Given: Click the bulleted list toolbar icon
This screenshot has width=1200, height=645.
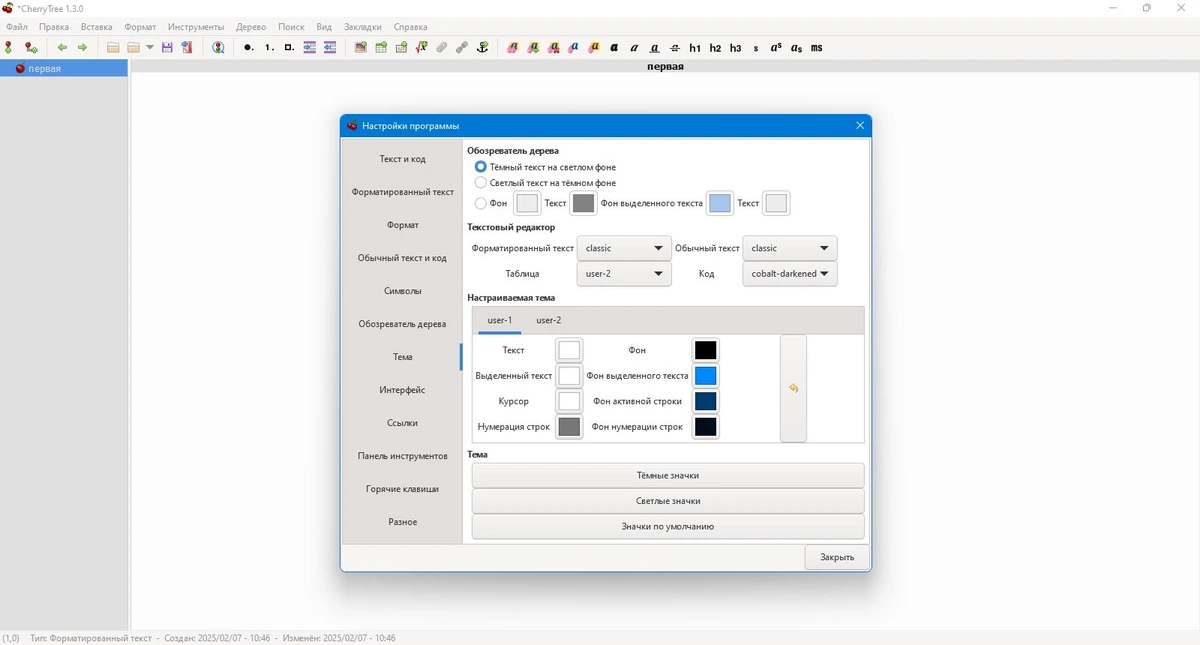Looking at the screenshot, I should pos(248,47).
